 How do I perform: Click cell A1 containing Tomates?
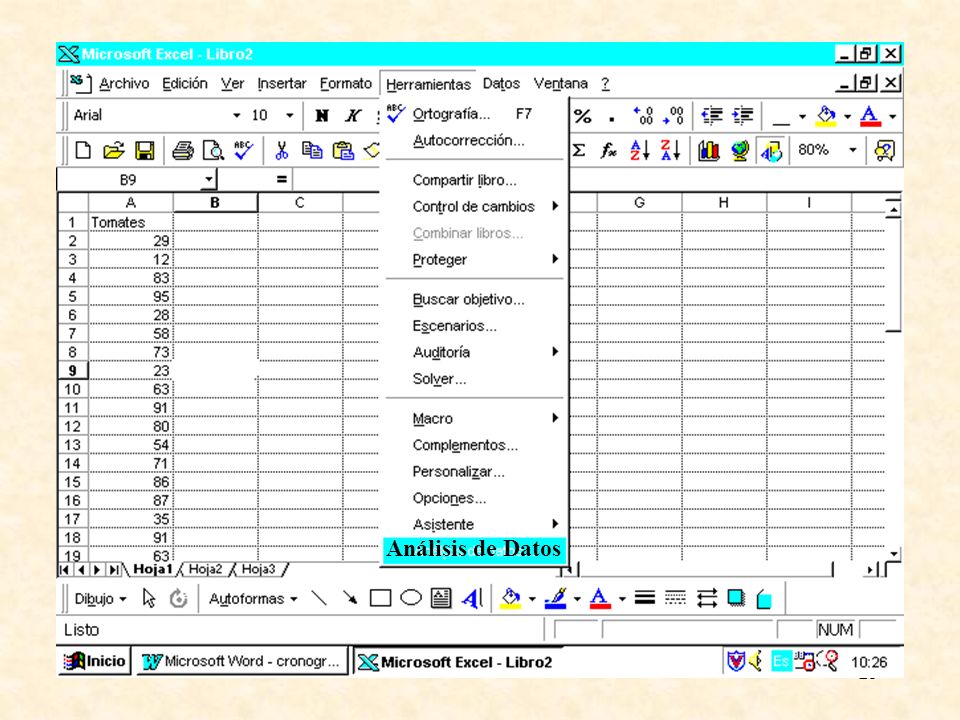131,222
